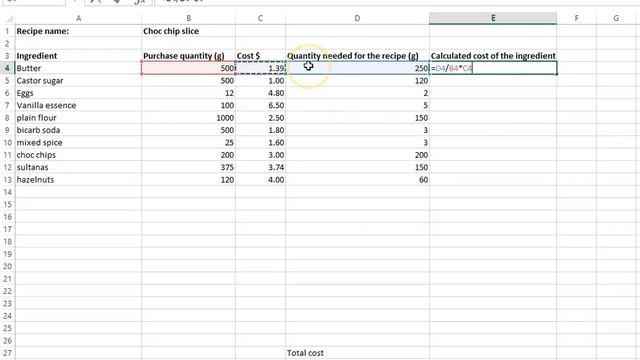This screenshot has width=640, height=360.
Task: Click the Select All corner triangle
Action: (x=8, y=18)
